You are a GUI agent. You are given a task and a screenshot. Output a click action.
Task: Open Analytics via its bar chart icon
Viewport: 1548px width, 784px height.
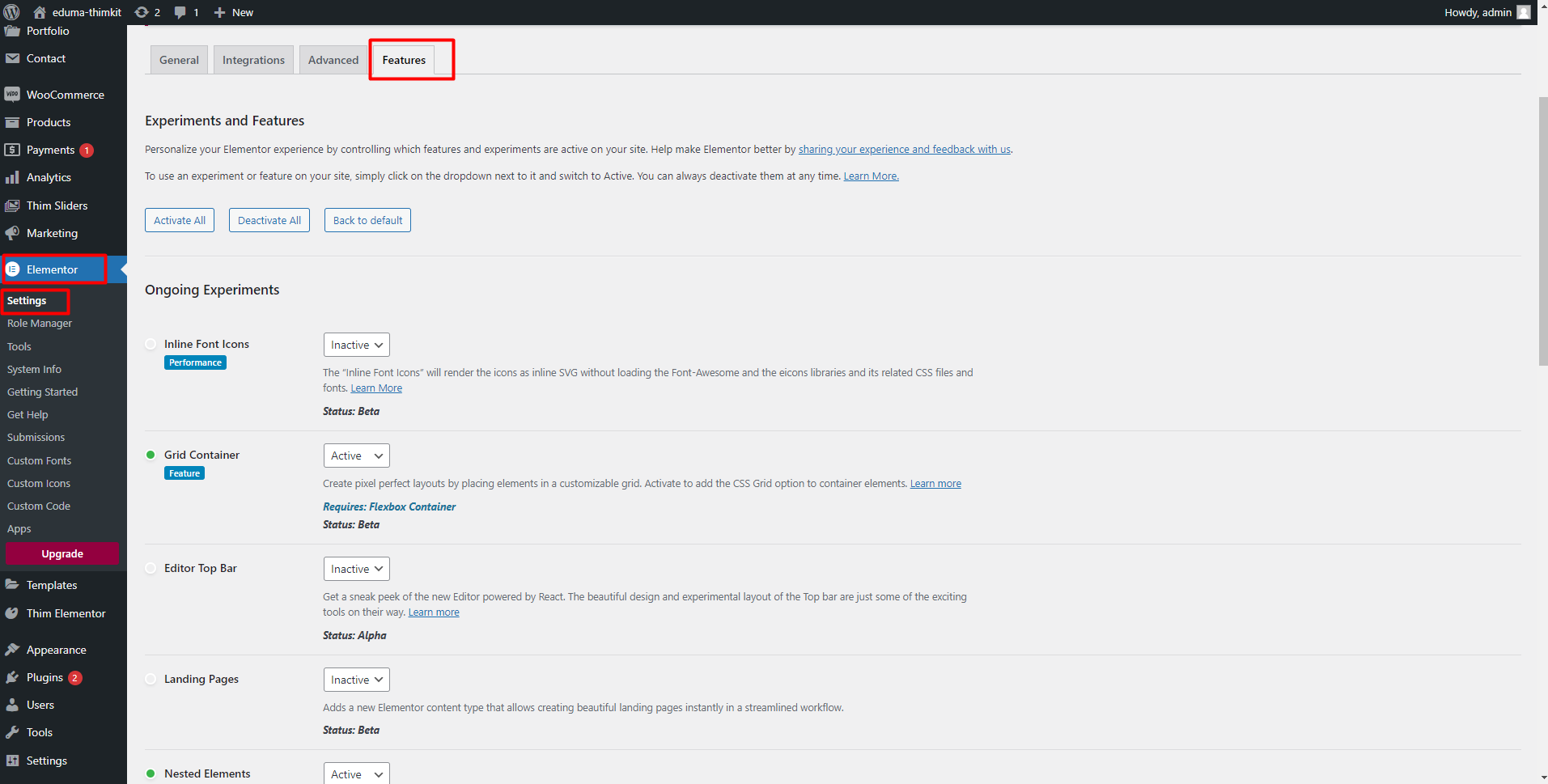point(12,177)
